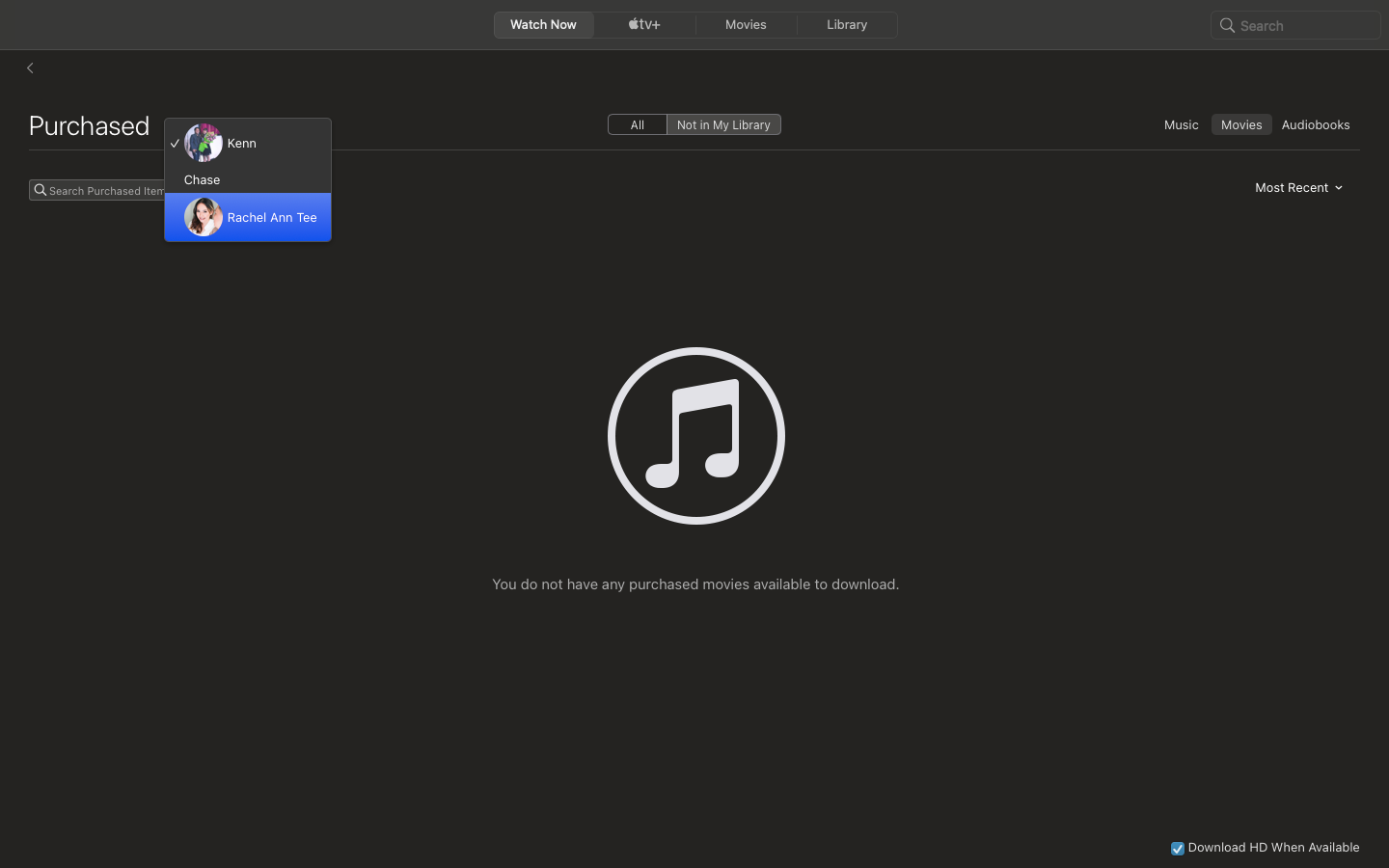This screenshot has height=868, width=1389.
Task: Show Music purchases
Action: [x=1181, y=124]
